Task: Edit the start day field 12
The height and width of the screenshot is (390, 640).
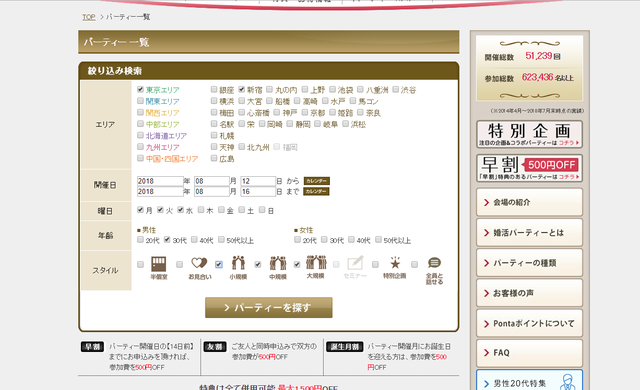Action: [x=258, y=181]
